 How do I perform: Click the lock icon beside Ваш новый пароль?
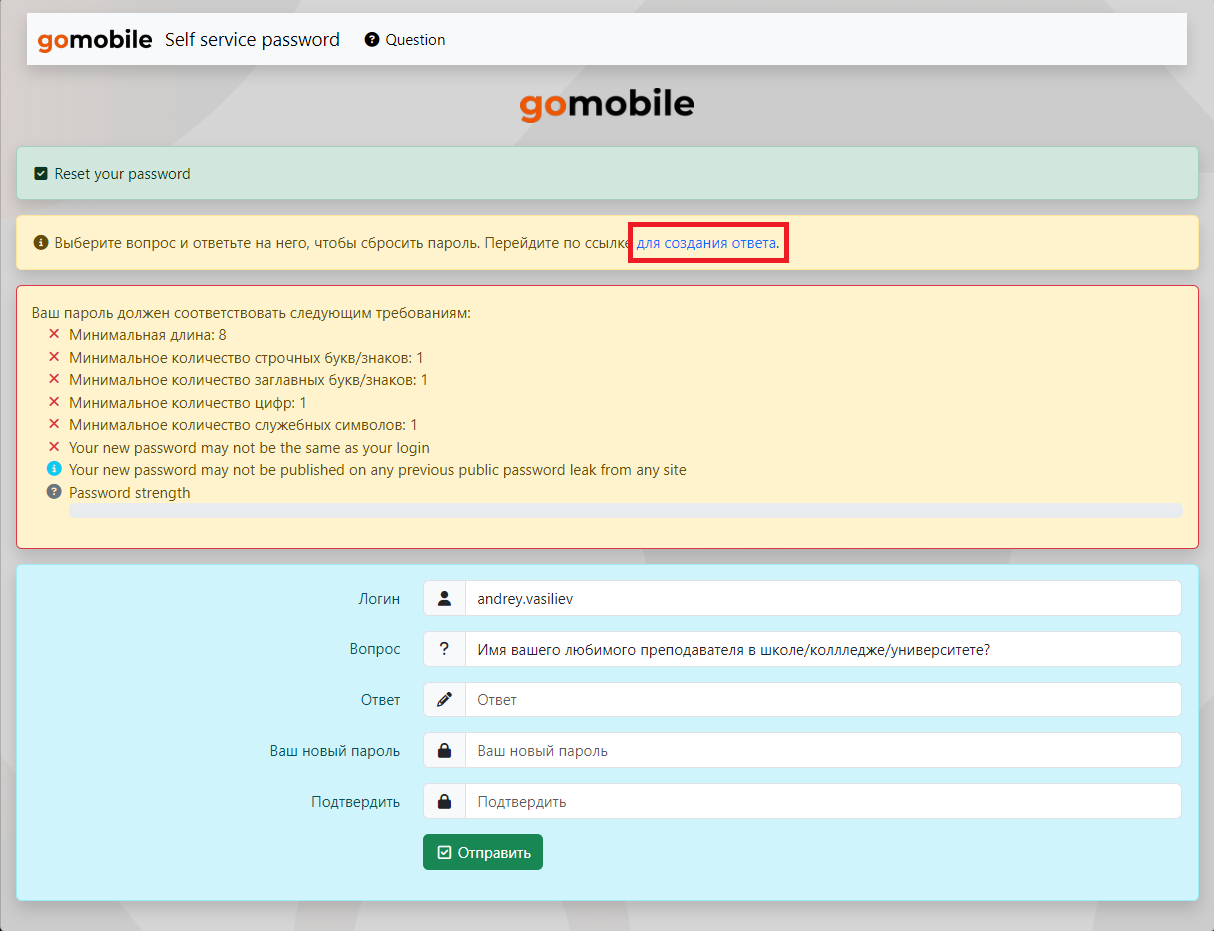(444, 751)
